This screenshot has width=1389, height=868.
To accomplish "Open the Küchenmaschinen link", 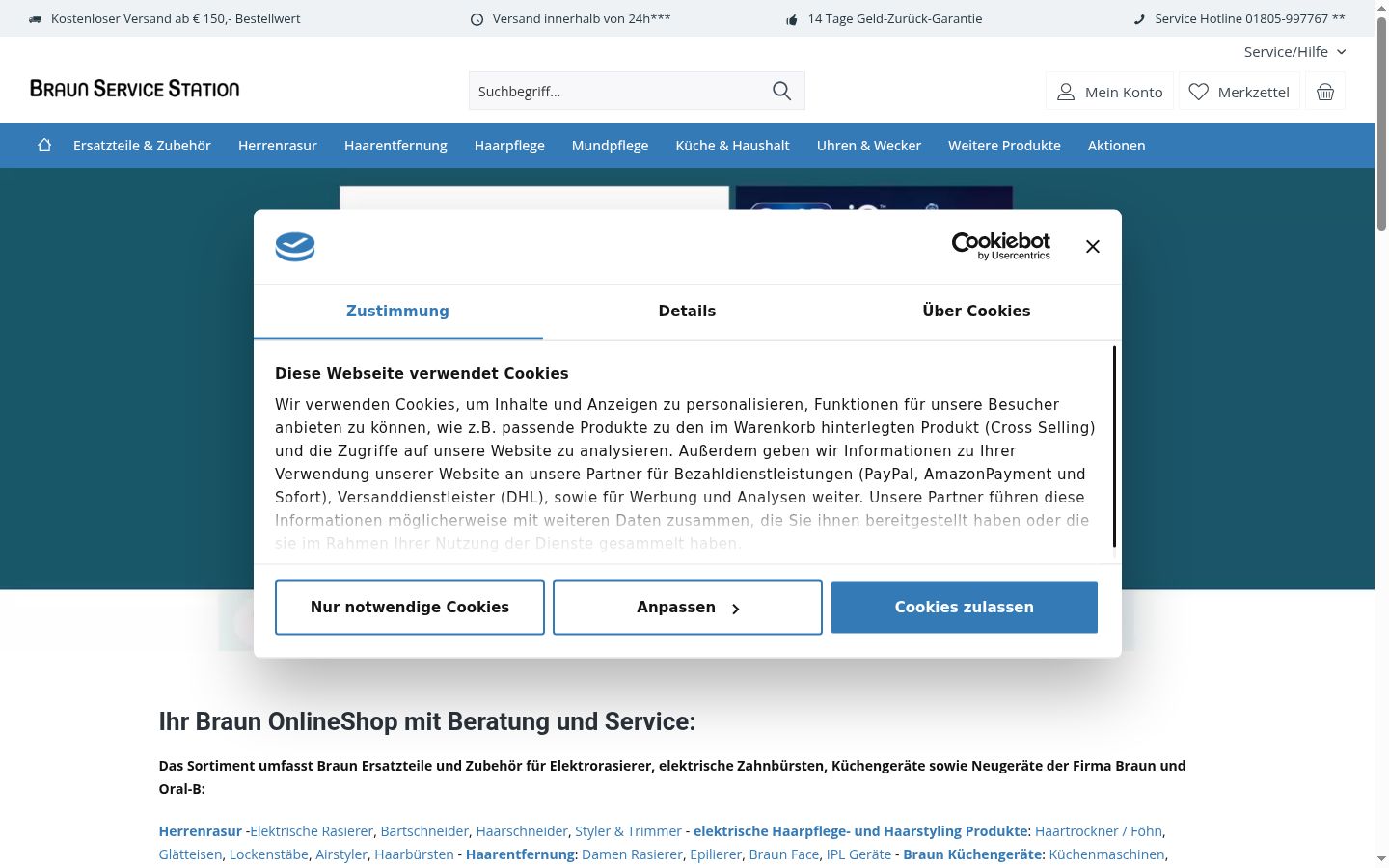I will tap(1106, 854).
